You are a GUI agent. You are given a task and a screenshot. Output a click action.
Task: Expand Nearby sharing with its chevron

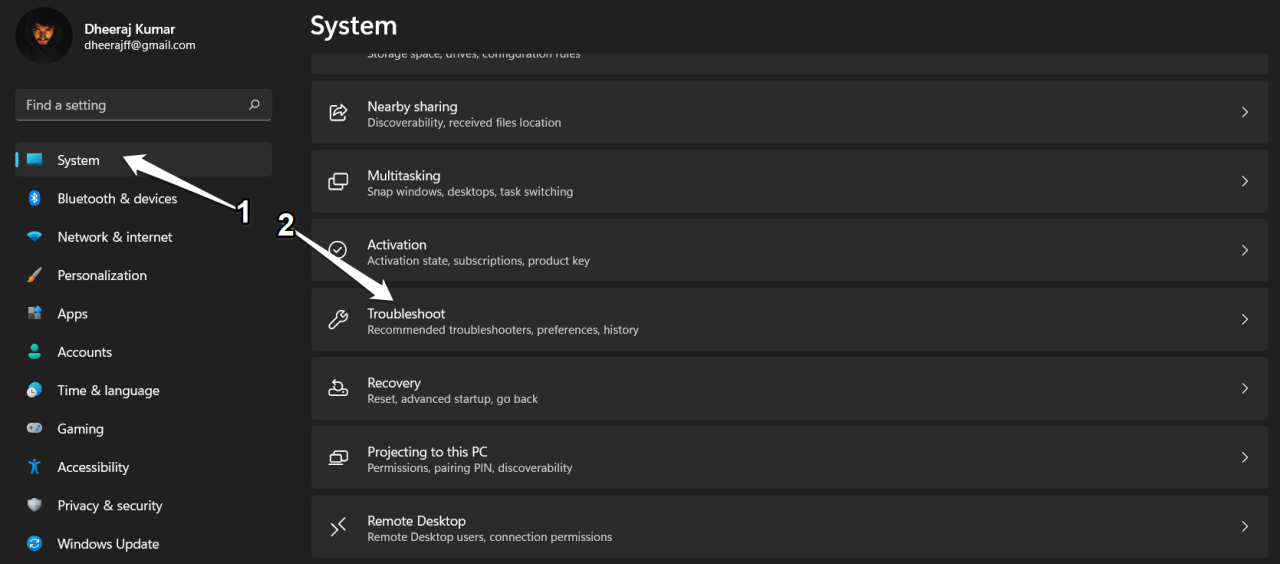1244,113
